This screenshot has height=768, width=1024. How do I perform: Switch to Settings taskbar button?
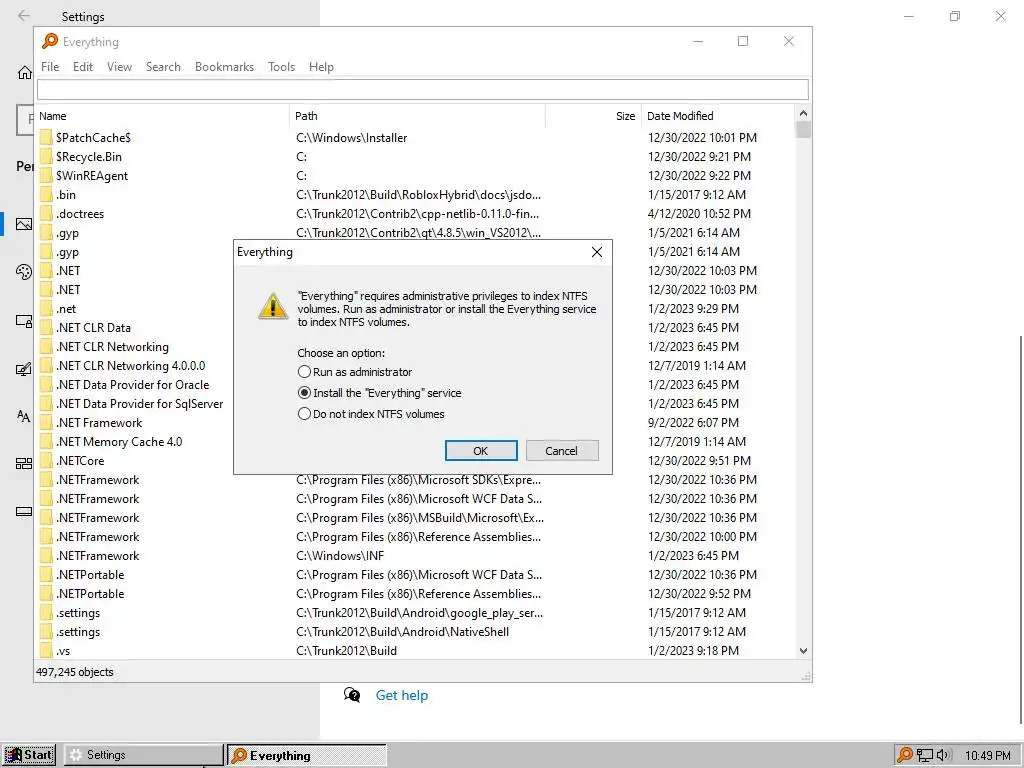click(144, 755)
